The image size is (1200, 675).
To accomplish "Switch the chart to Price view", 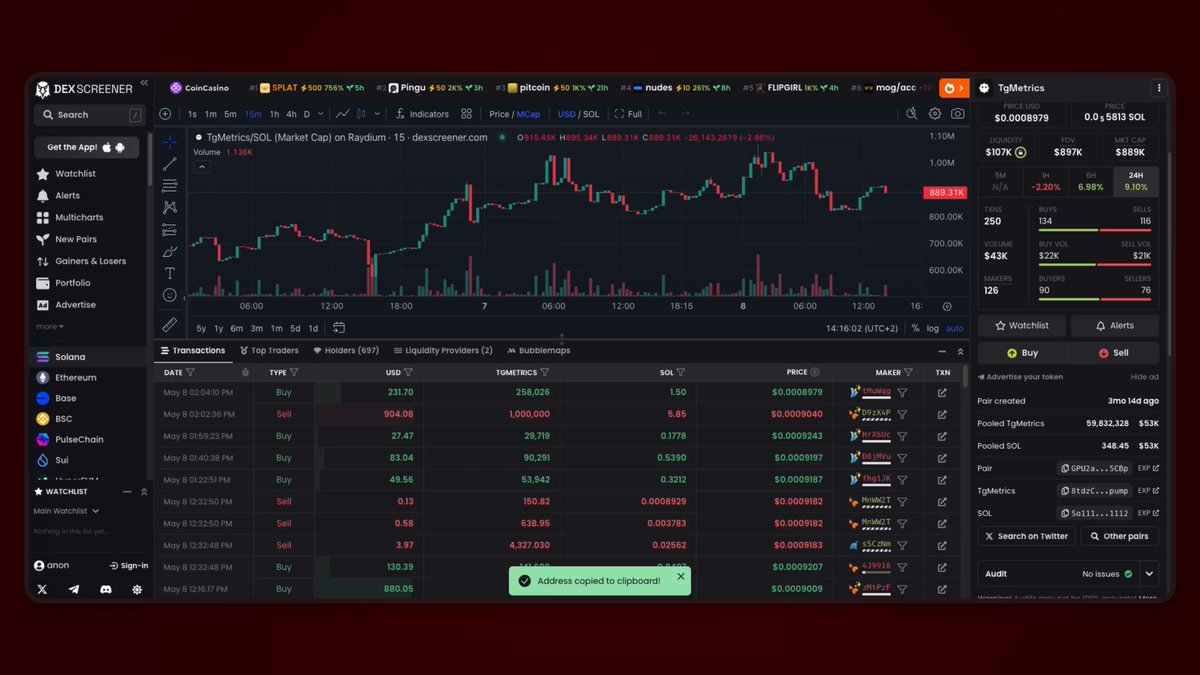I will (498, 114).
